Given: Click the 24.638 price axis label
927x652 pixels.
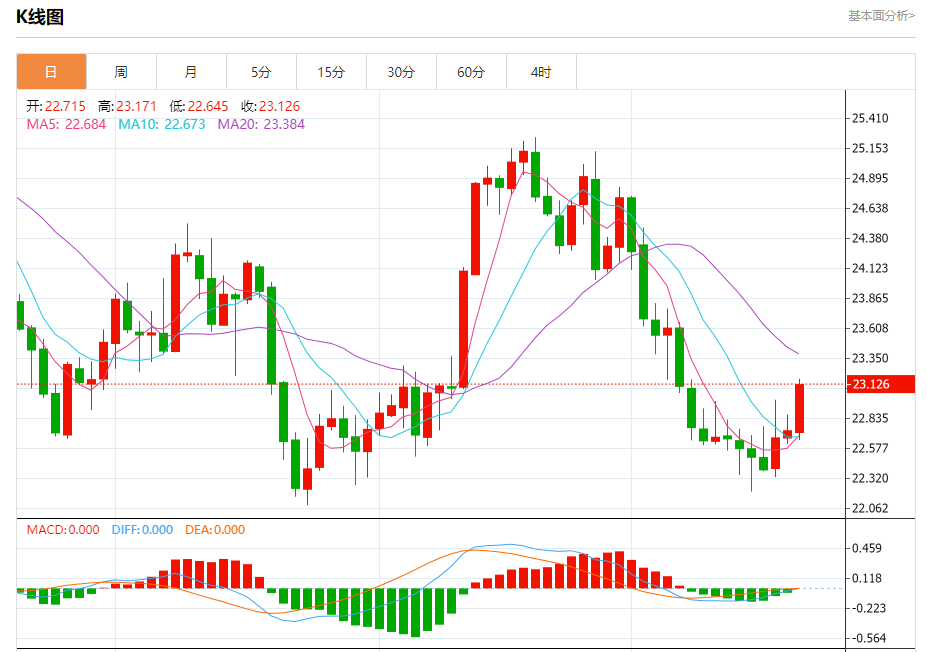Looking at the screenshot, I should click(870, 208).
